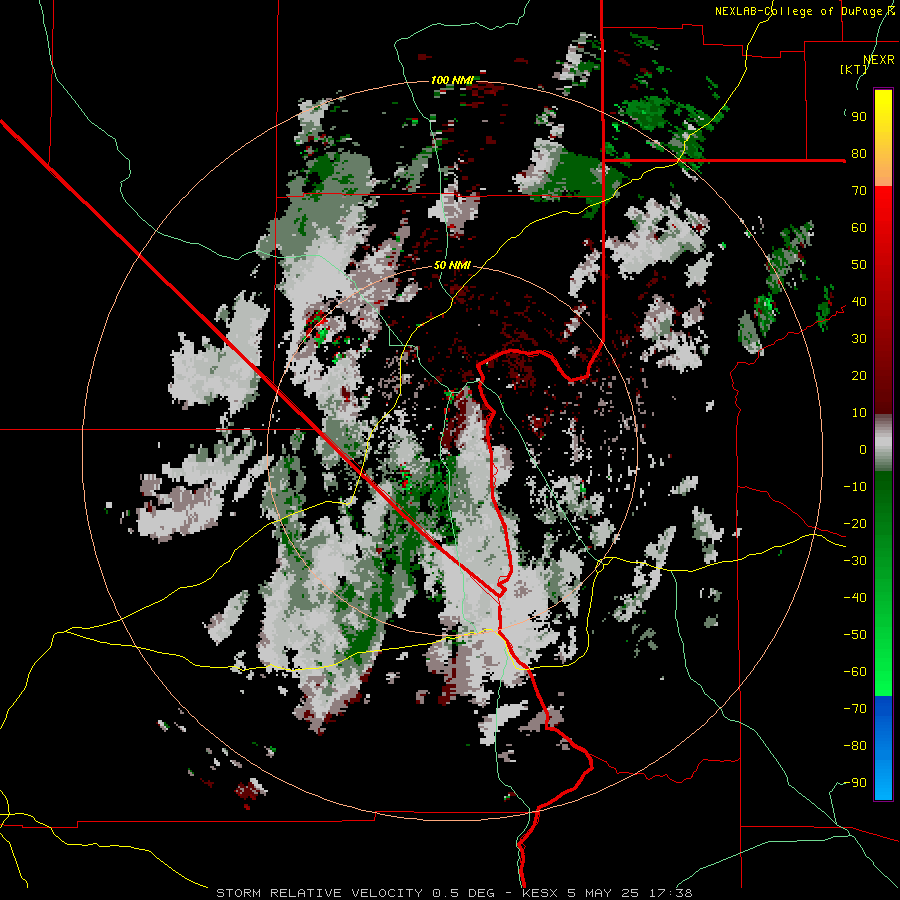Select the -20 label on velocity scale
This screenshot has height=900, width=900.
(x=855, y=523)
